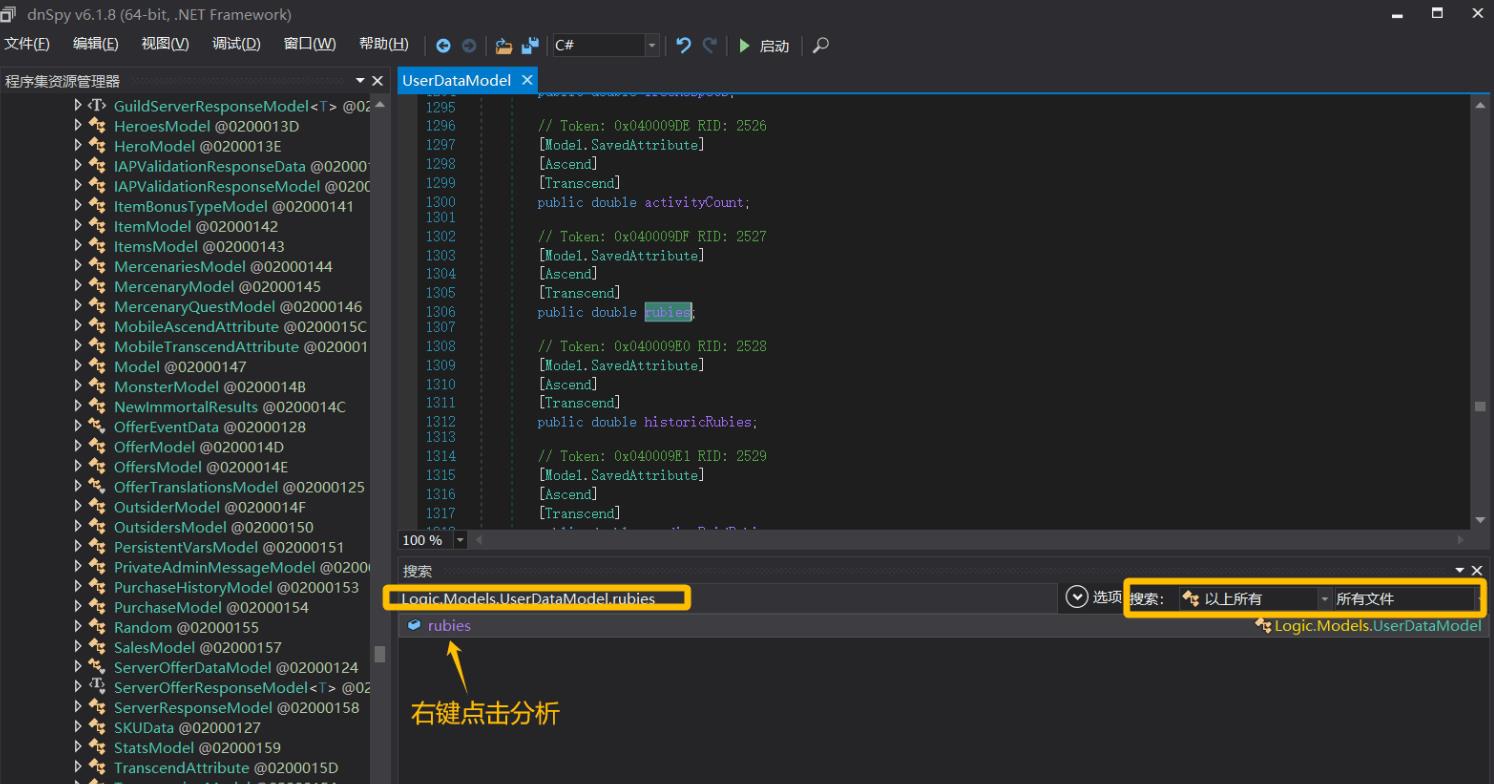Open the 帮助(H) menu
This screenshot has width=1494, height=784.
point(384,44)
